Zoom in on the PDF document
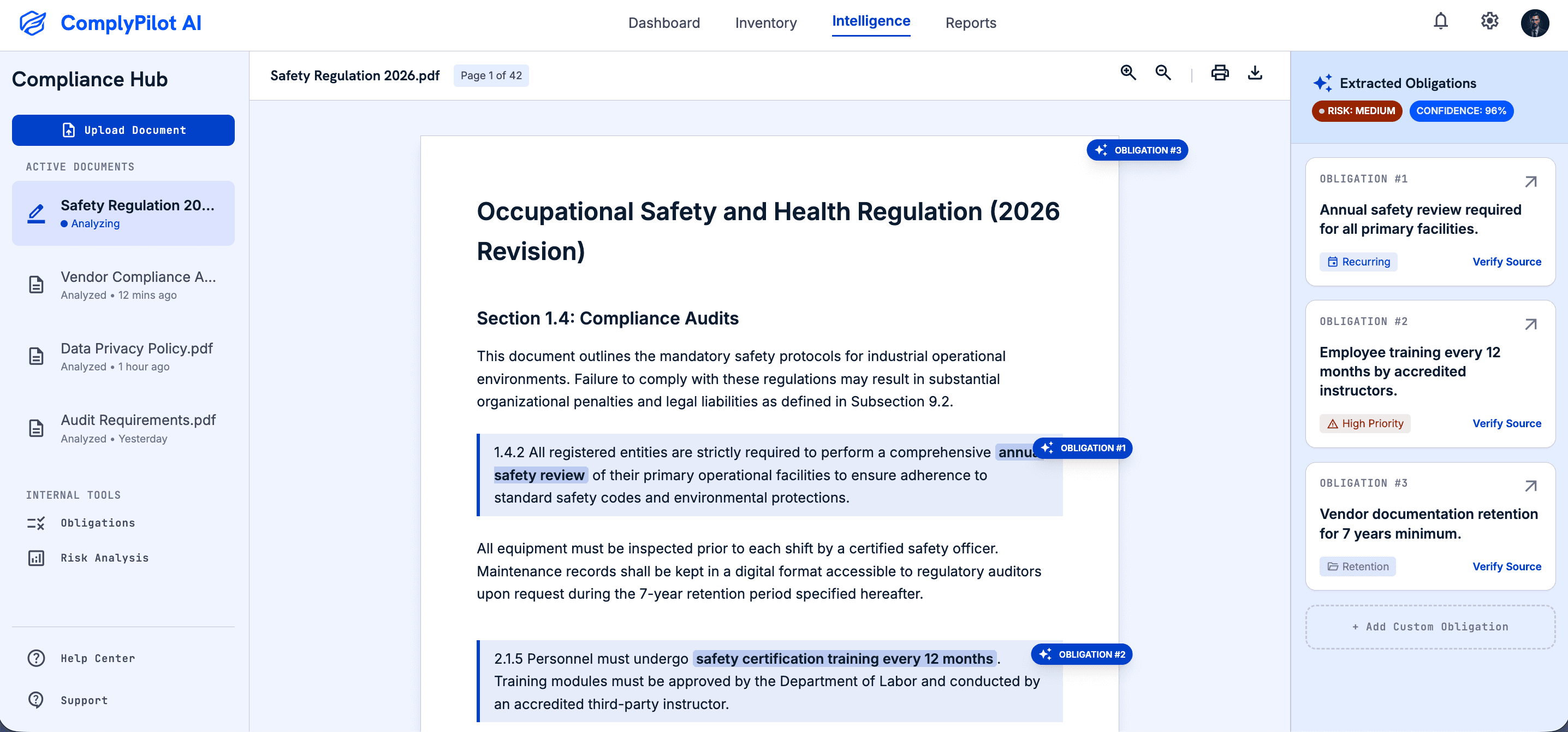 click(x=1128, y=73)
